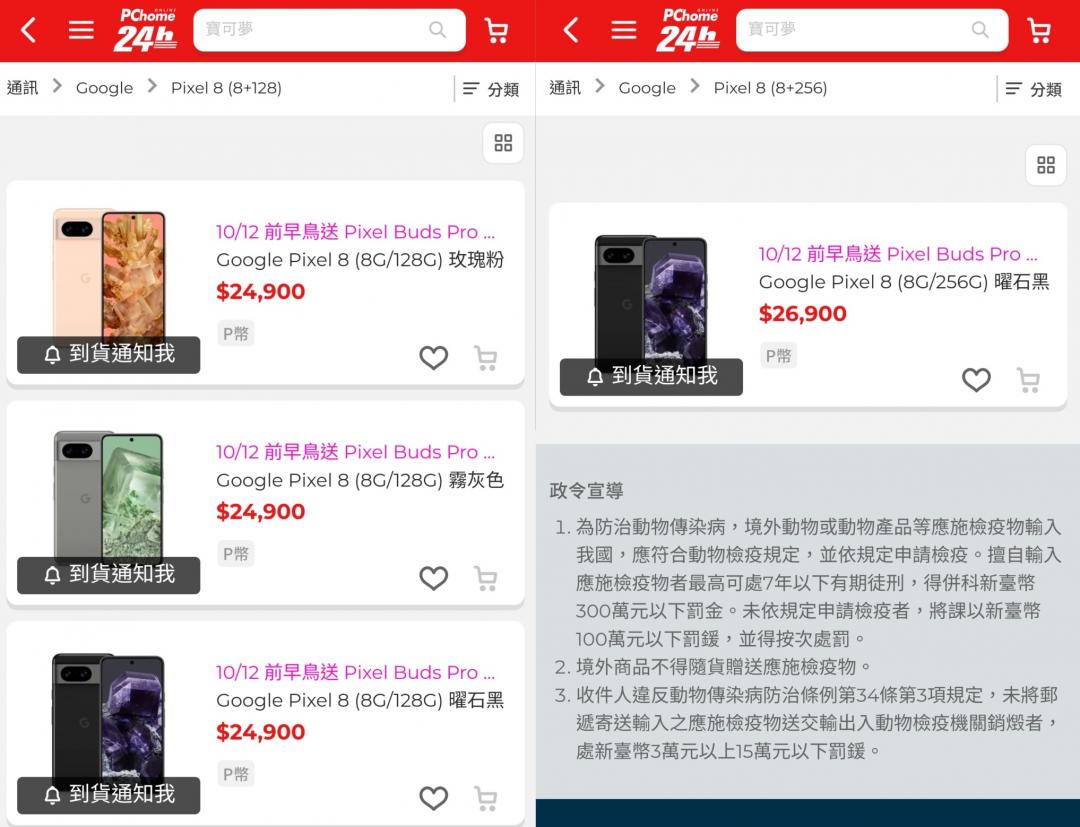Screen dimensions: 1080x827
Task: Add Pixel 8 256G 曜石黑 to cart
Action: click(x=1028, y=380)
